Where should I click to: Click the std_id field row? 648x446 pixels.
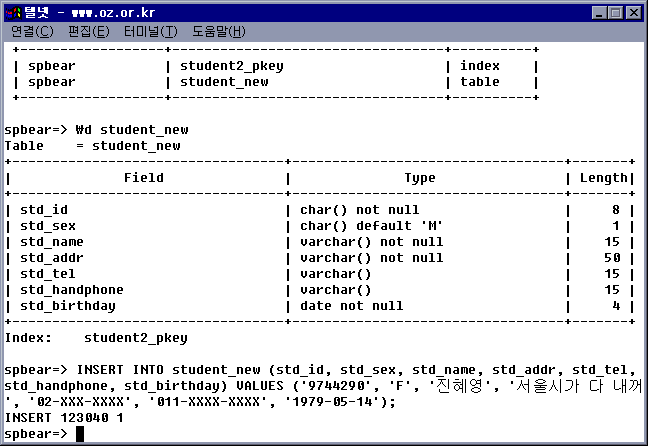(x=45, y=210)
